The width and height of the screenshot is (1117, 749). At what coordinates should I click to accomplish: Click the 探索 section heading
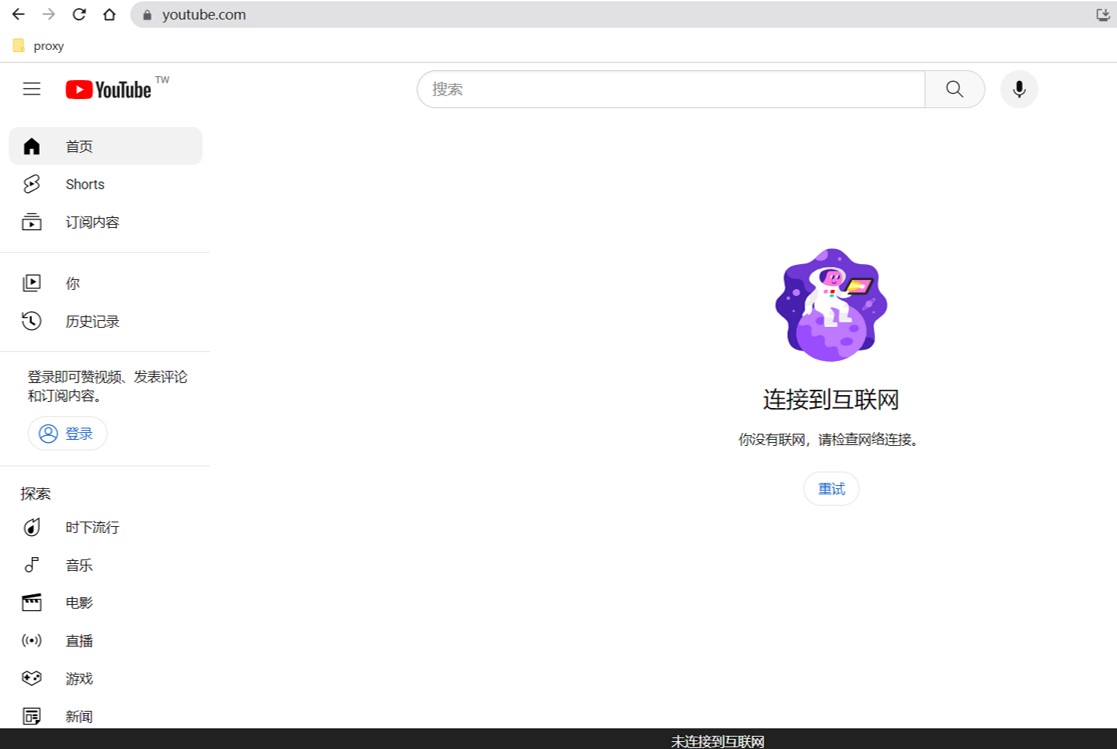tap(36, 493)
